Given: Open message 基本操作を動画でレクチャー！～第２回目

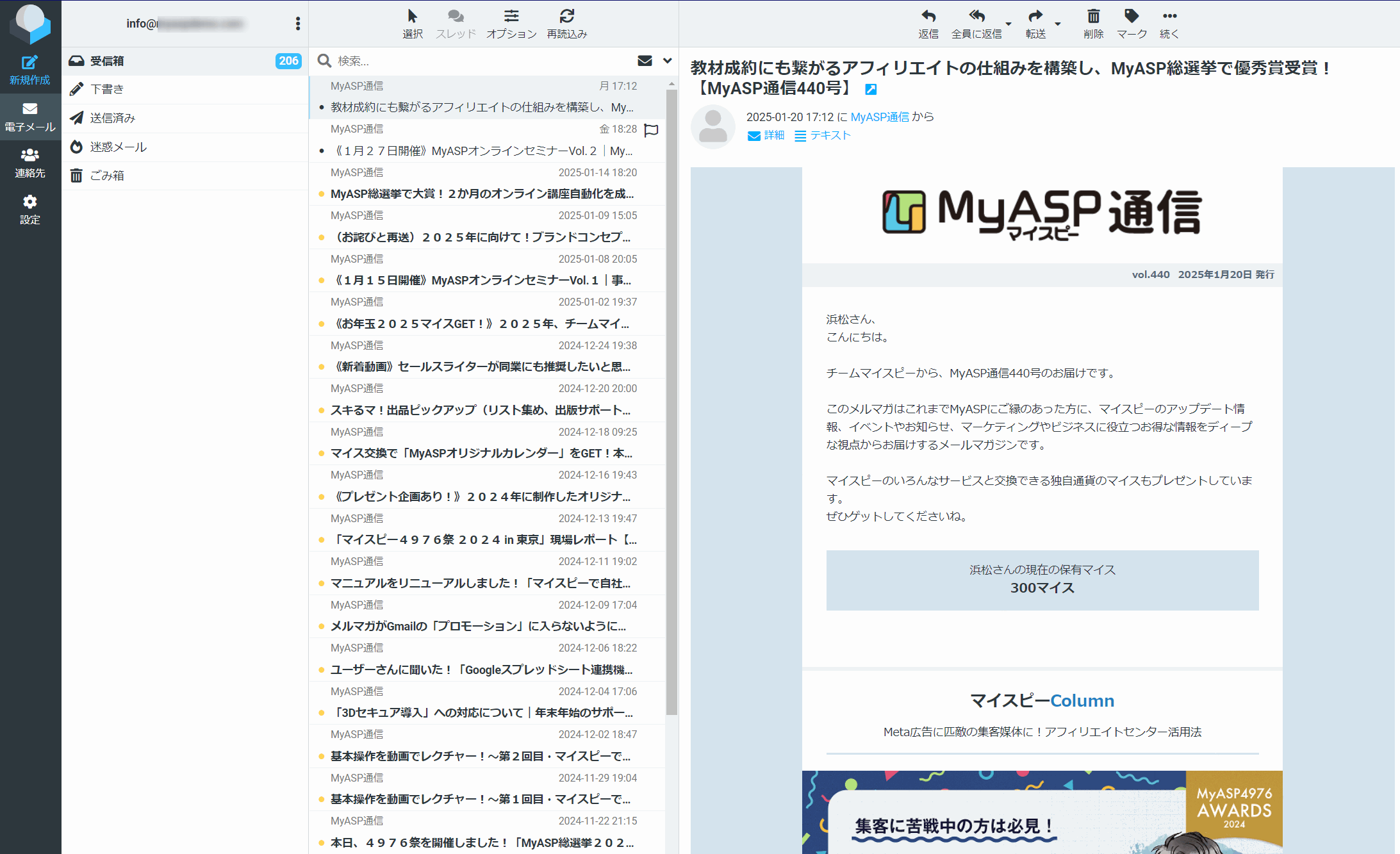Looking at the screenshot, I should pos(487,746).
